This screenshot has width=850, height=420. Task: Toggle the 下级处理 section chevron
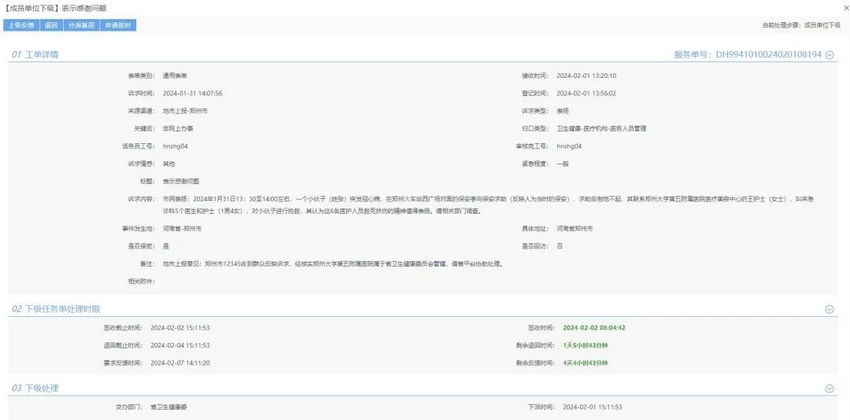[830, 388]
